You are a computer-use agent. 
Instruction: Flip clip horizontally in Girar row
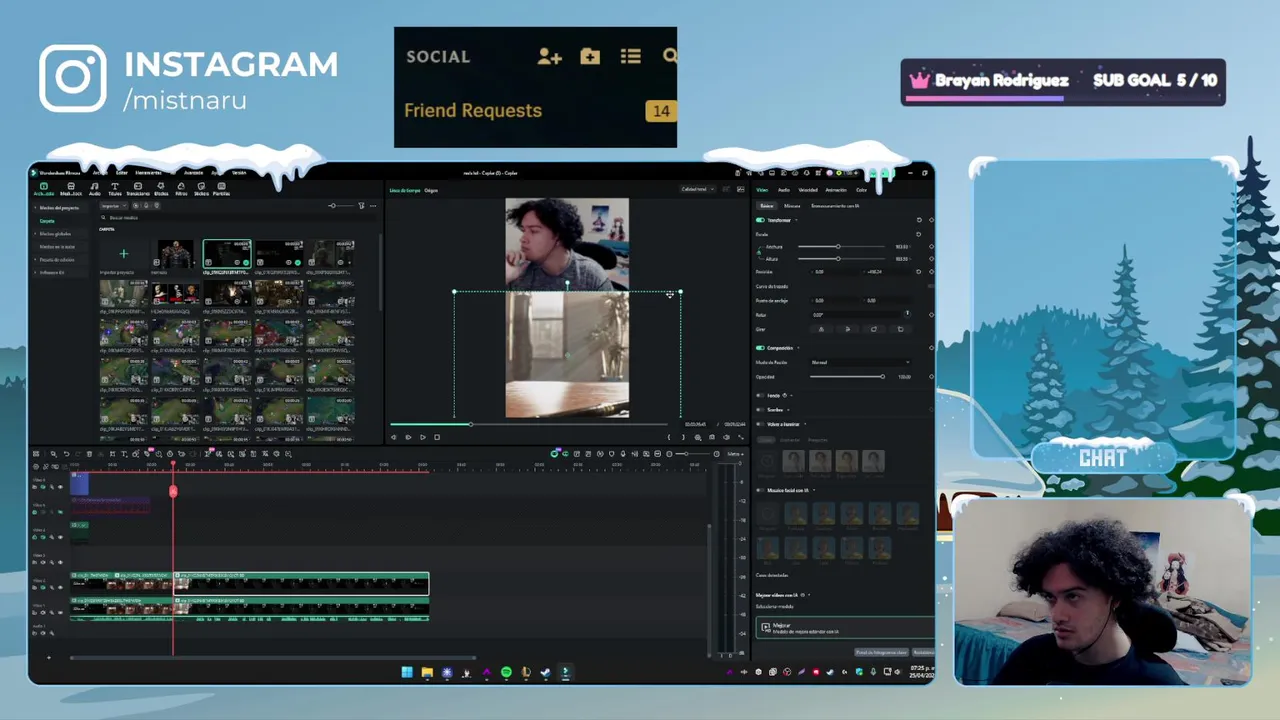pyautogui.click(x=821, y=329)
